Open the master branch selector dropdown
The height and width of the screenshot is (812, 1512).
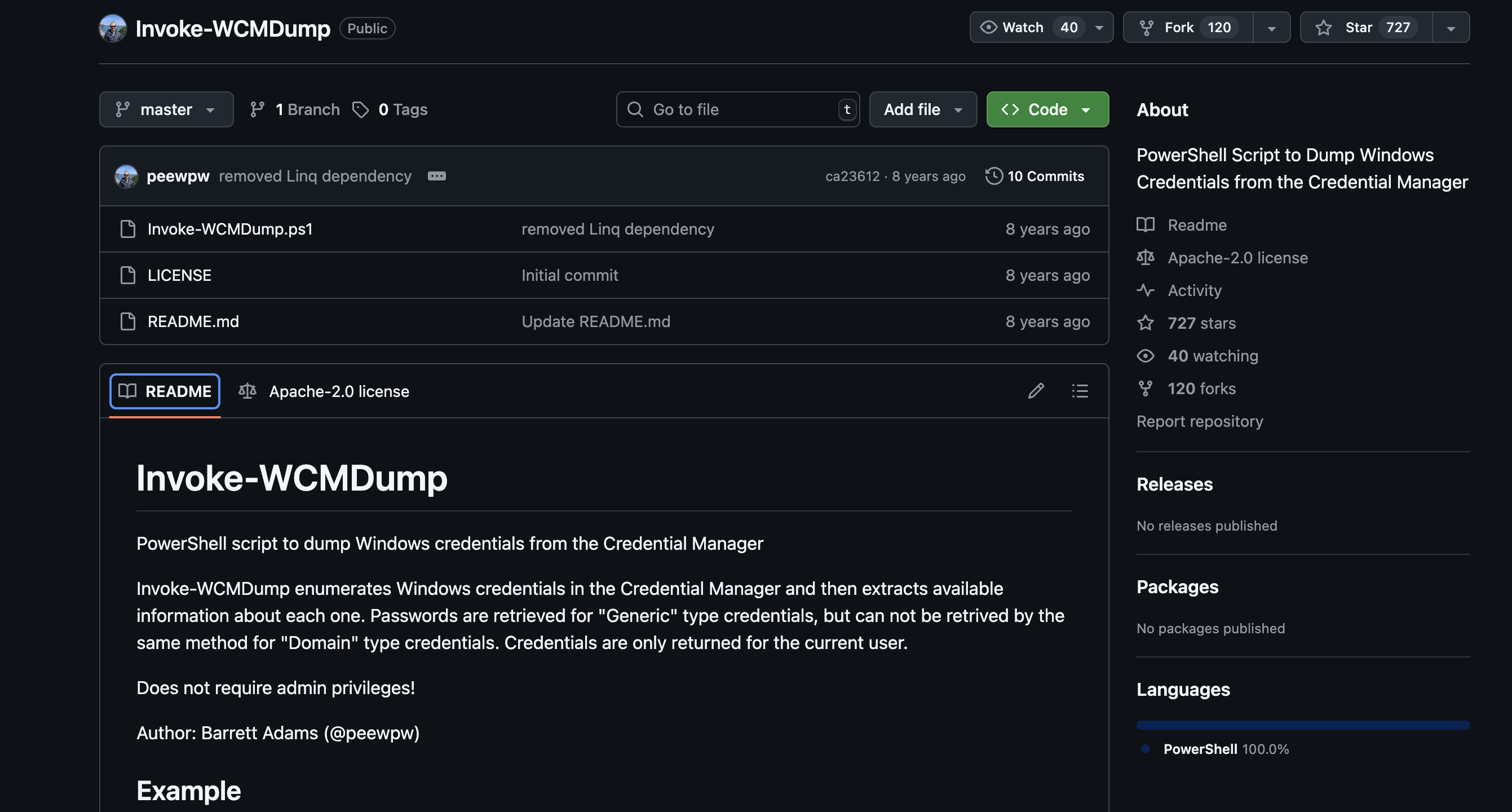pos(166,109)
